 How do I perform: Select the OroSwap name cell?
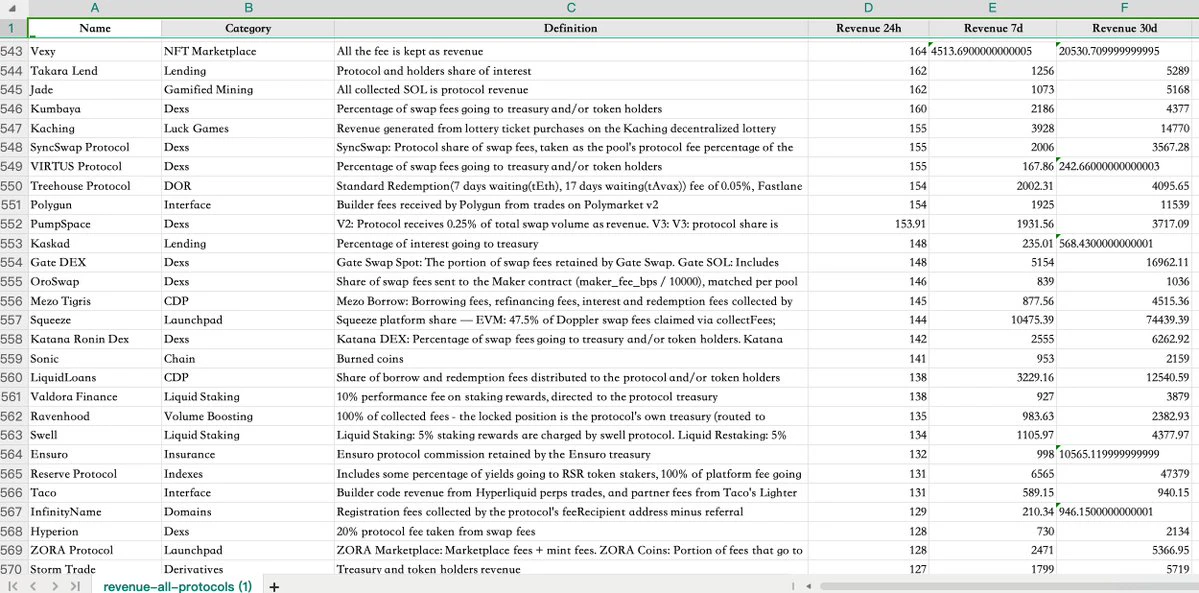pos(95,282)
